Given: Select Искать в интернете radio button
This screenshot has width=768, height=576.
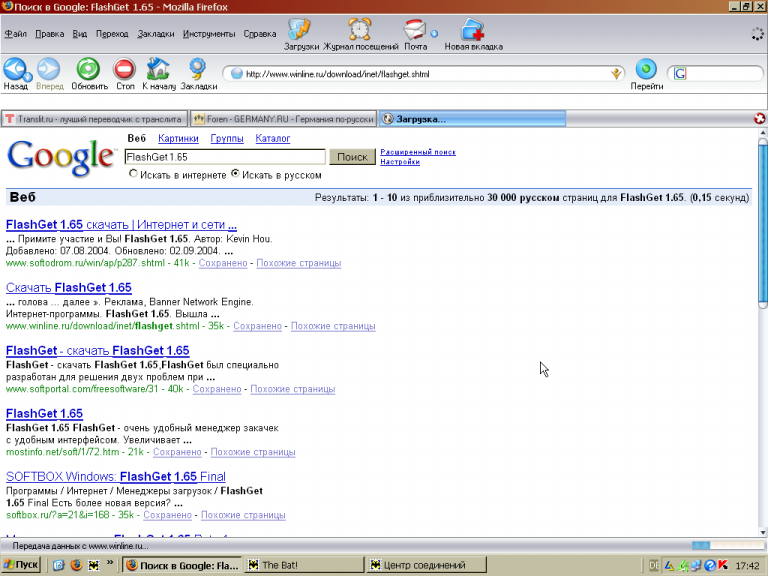Looking at the screenshot, I should (133, 174).
